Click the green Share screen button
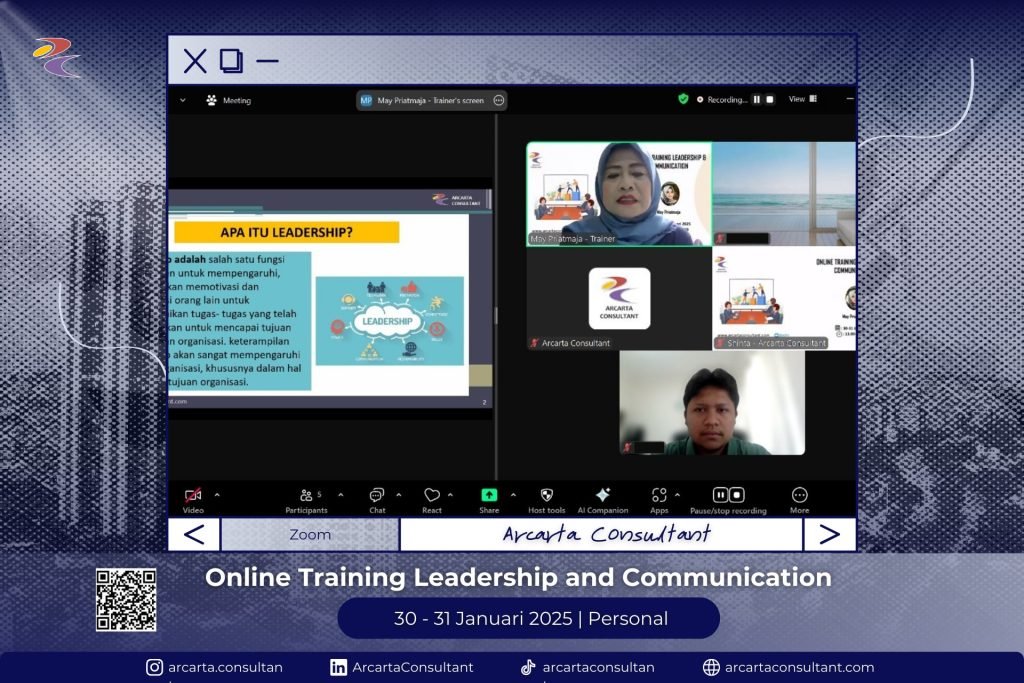Screen dimensions: 1024x683 click(x=489, y=495)
